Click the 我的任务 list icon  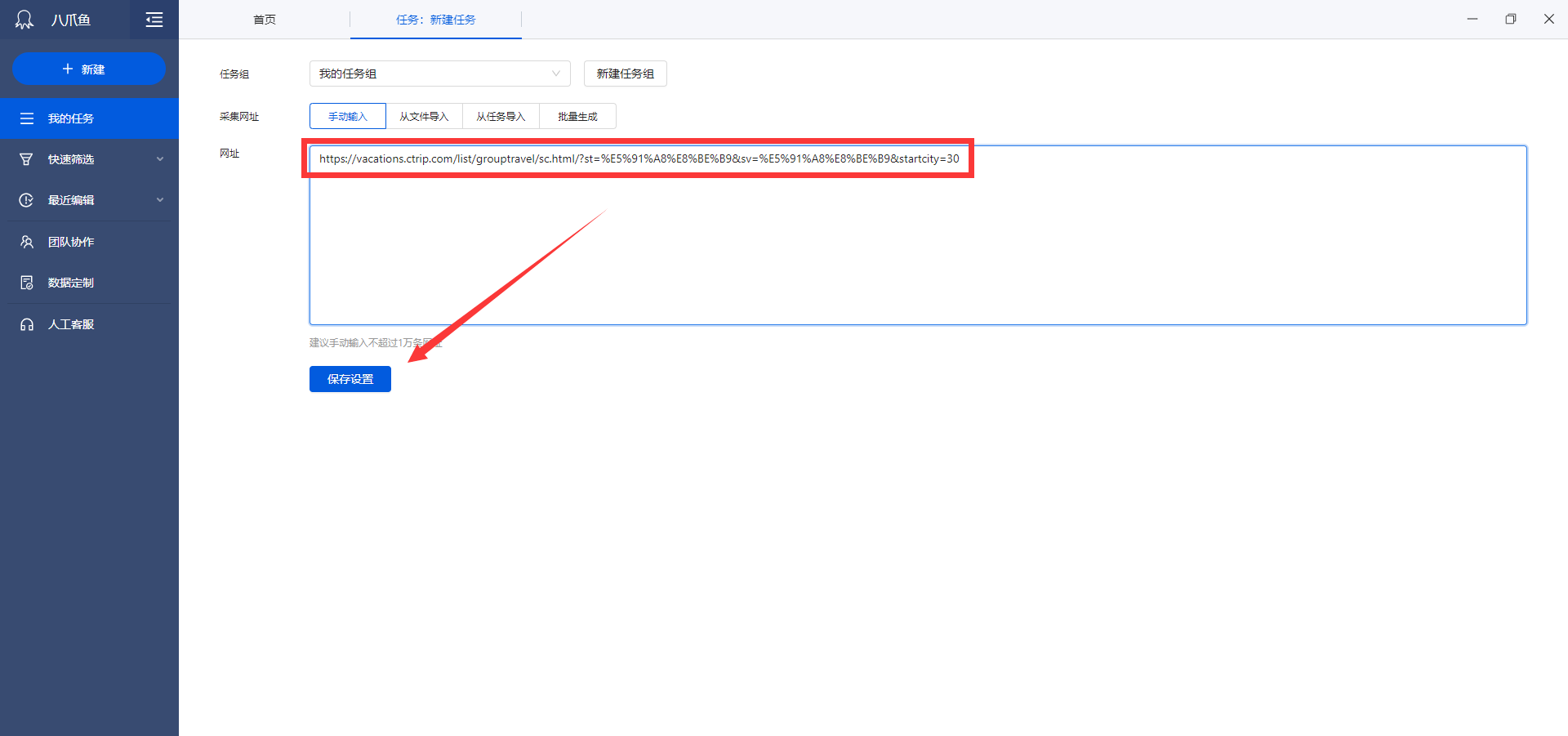tap(27, 118)
